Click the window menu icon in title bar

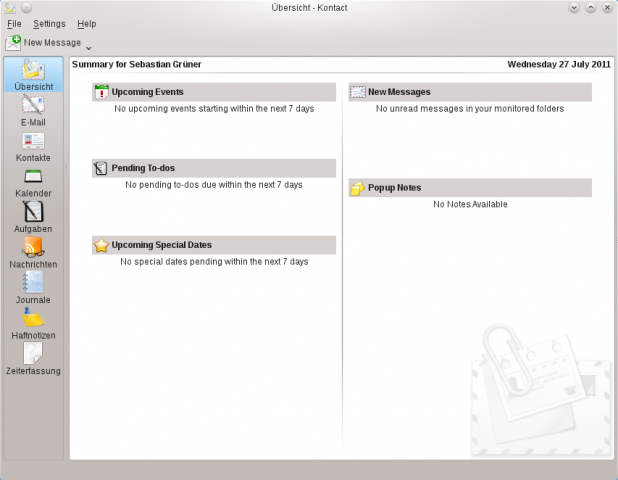[10, 7]
